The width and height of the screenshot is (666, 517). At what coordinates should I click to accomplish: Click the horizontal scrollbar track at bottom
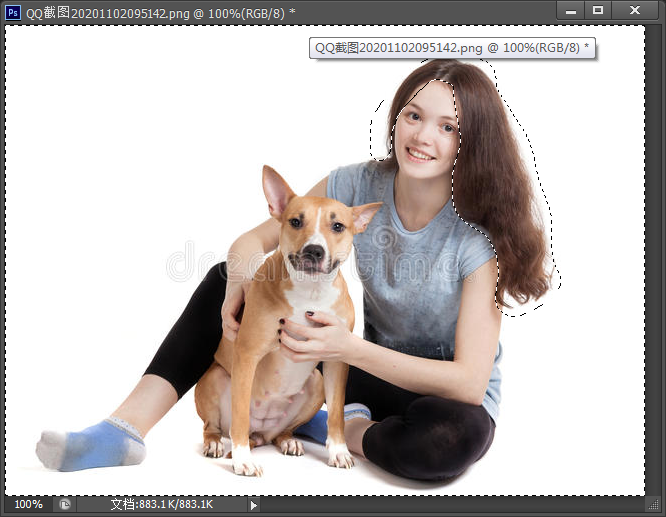coord(450,505)
